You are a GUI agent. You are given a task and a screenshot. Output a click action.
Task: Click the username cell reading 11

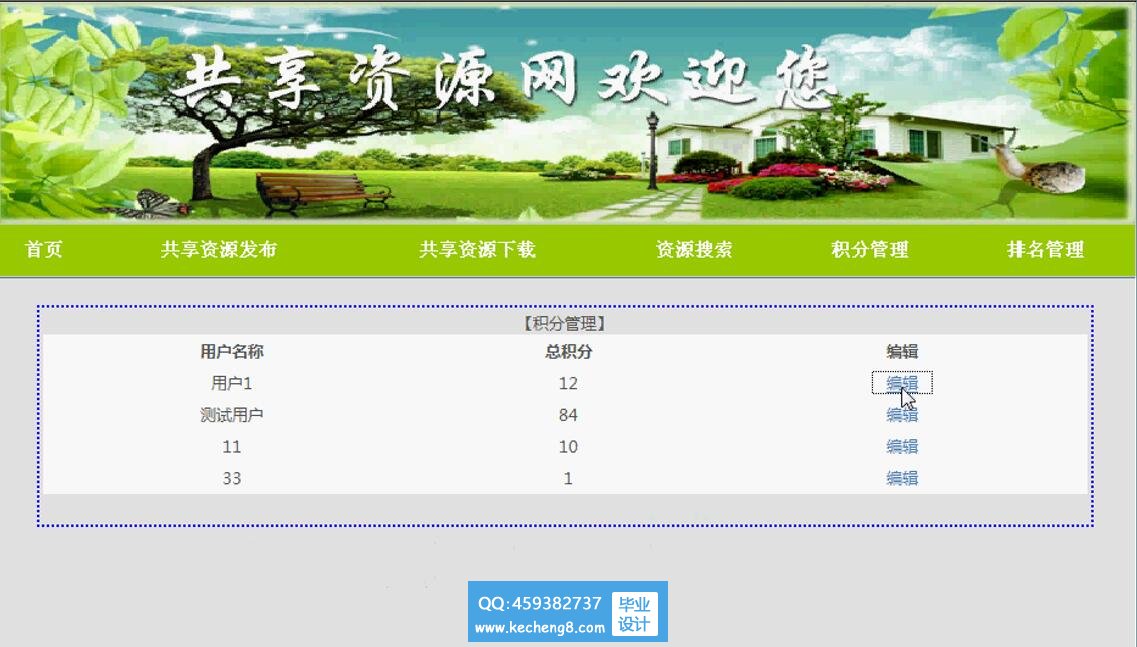tap(232, 447)
